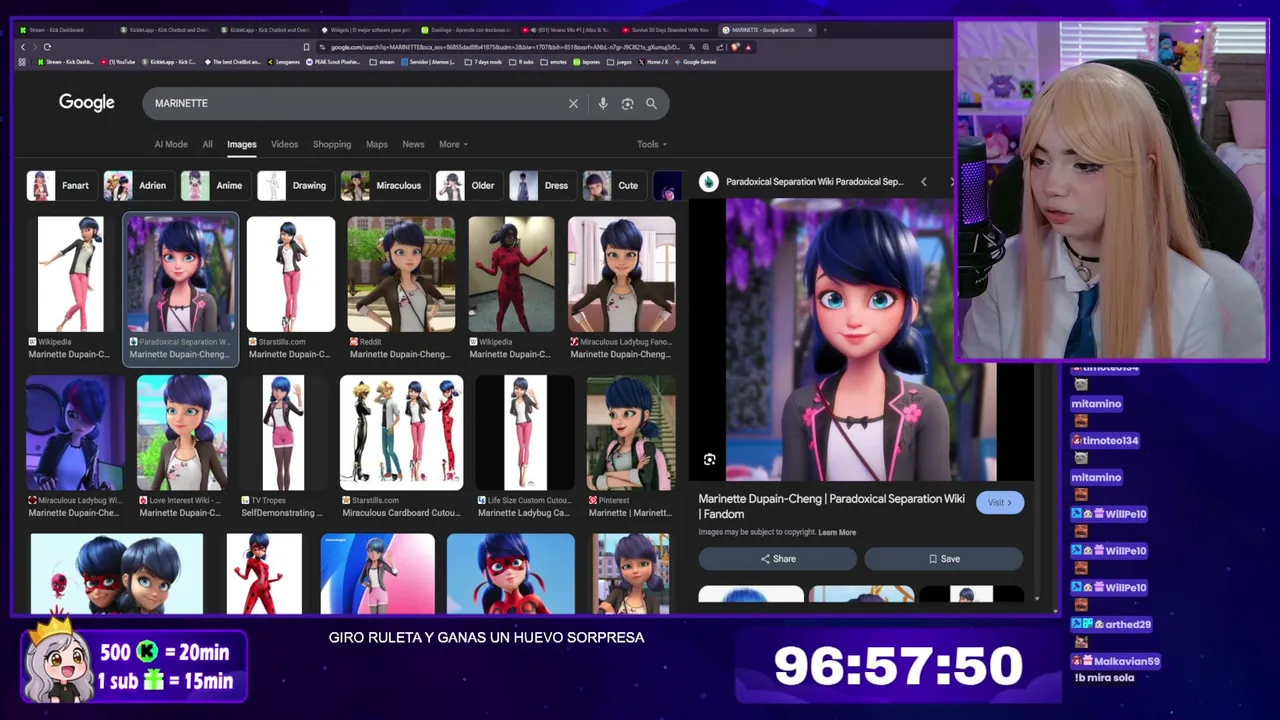
Task: Open PEAK Scout Plushie bookmark
Action: (x=334, y=62)
